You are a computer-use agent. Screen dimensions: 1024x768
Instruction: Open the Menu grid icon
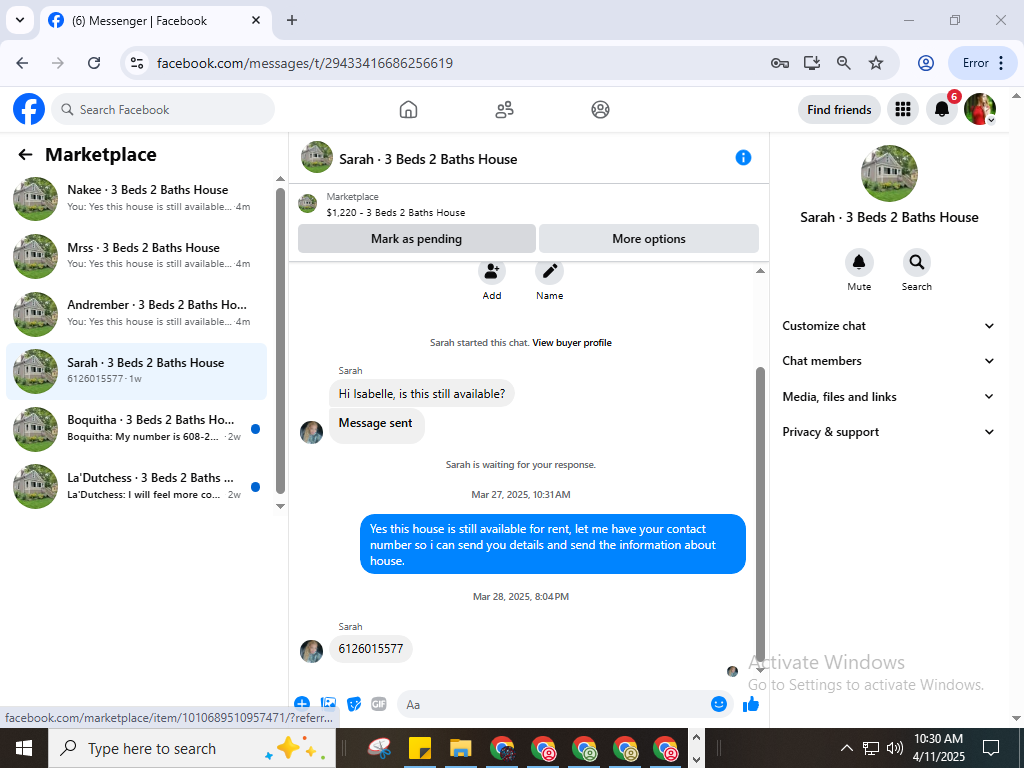(903, 109)
